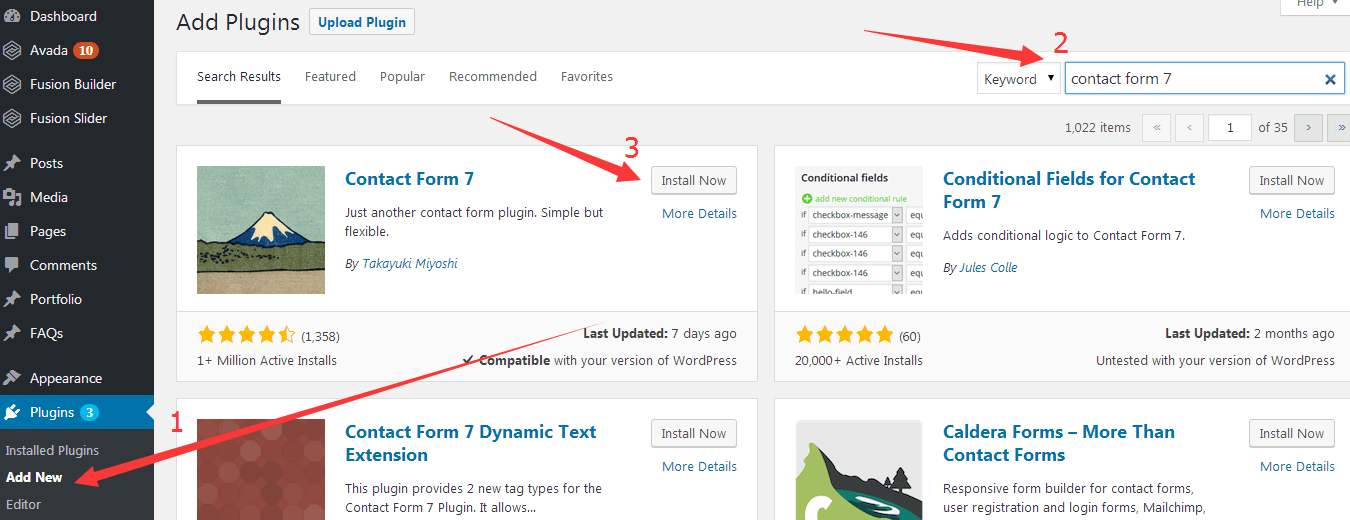Open the Recommended tab
Screen dimensions: 1350x520
[492, 77]
